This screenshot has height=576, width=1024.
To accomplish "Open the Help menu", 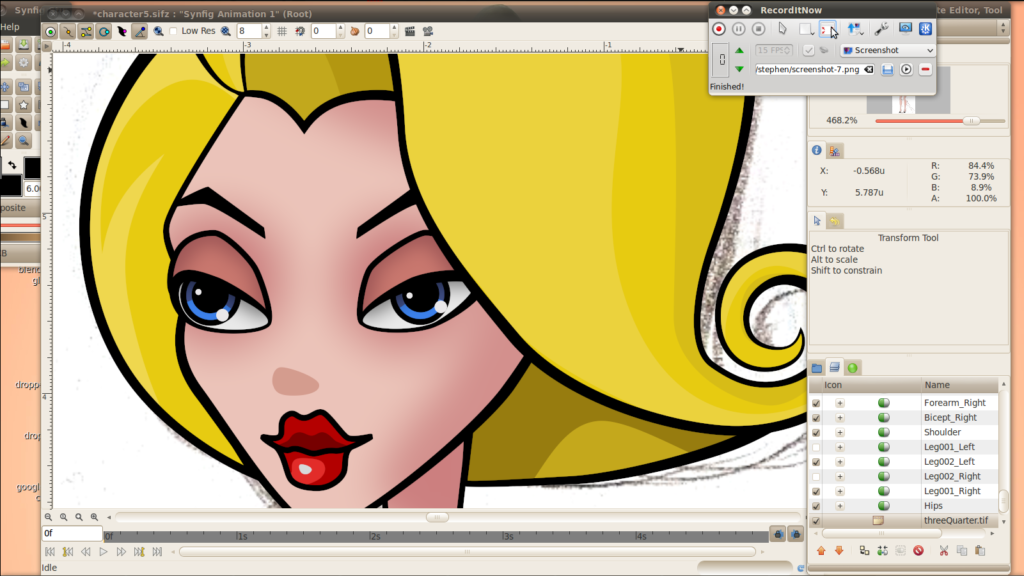I will click(x=10, y=27).
